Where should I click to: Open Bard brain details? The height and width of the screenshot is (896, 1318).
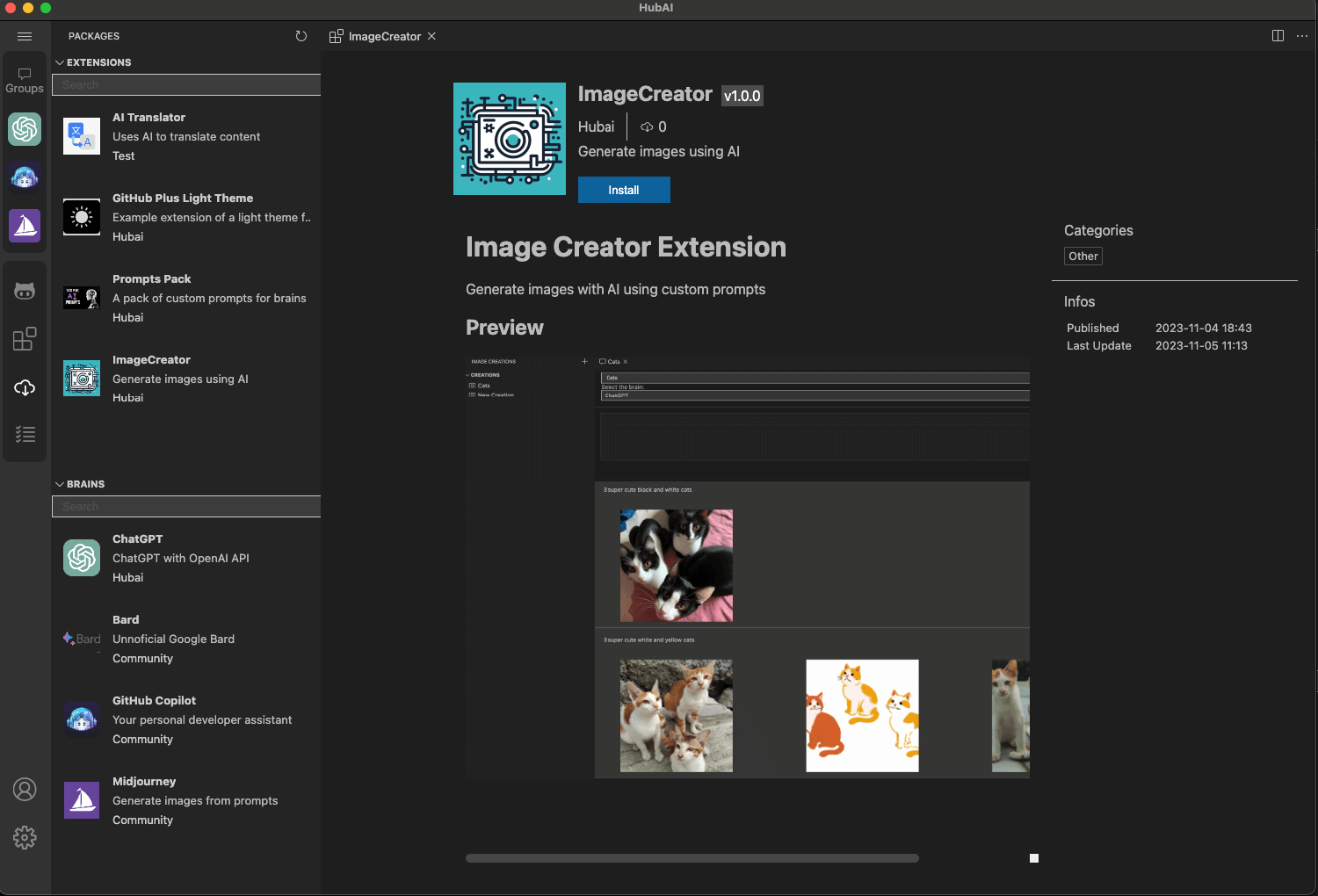point(186,639)
